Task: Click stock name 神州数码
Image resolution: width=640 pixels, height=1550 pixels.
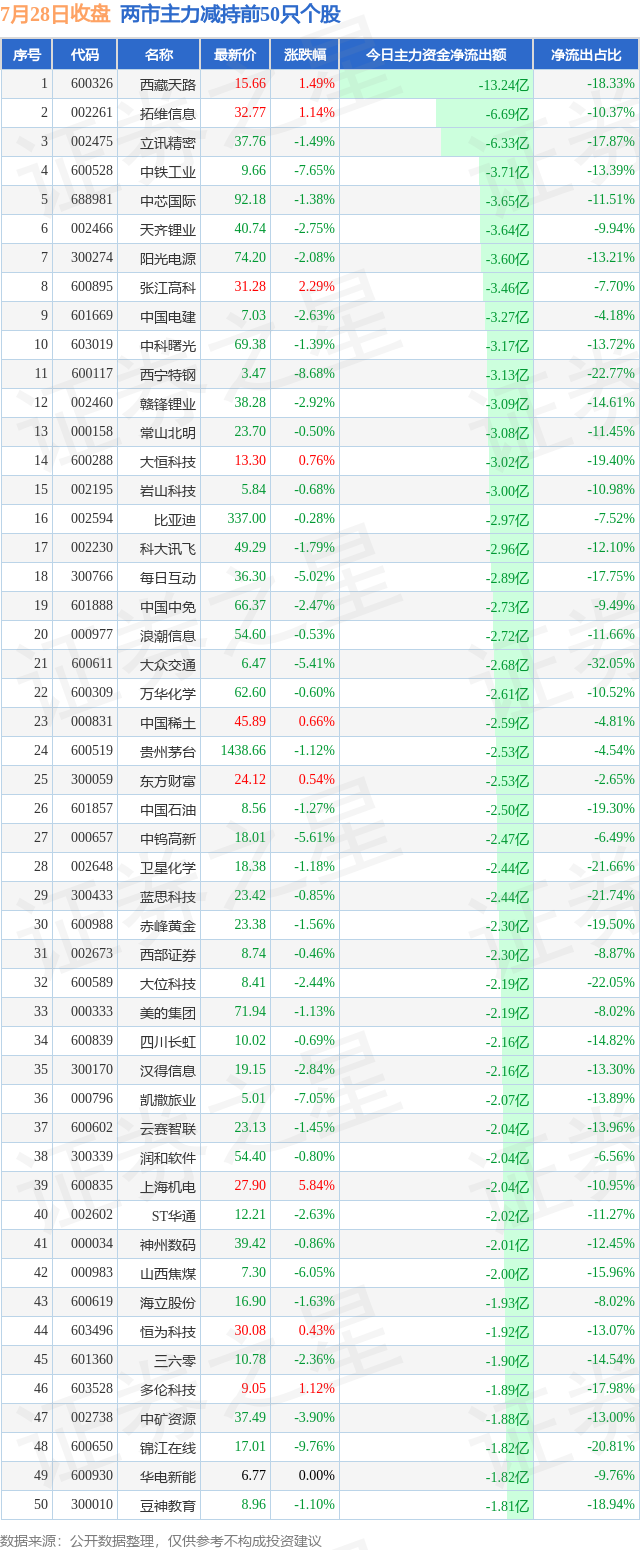Action: [168, 1244]
